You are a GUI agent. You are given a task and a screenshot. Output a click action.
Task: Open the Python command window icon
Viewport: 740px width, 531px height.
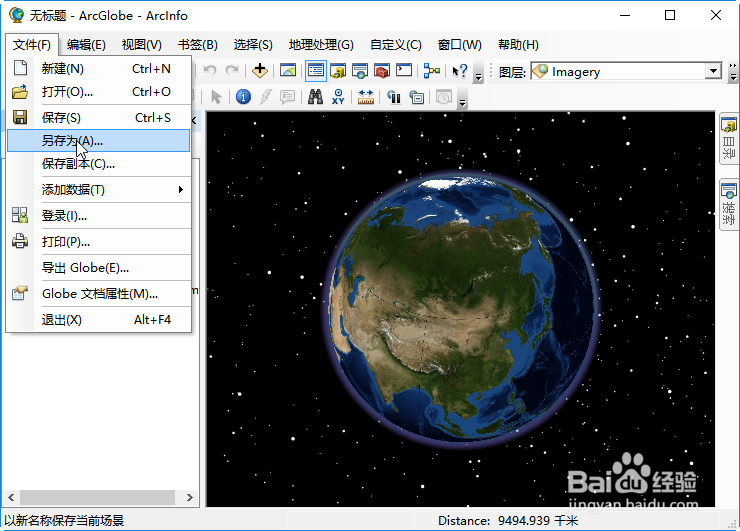tap(404, 71)
